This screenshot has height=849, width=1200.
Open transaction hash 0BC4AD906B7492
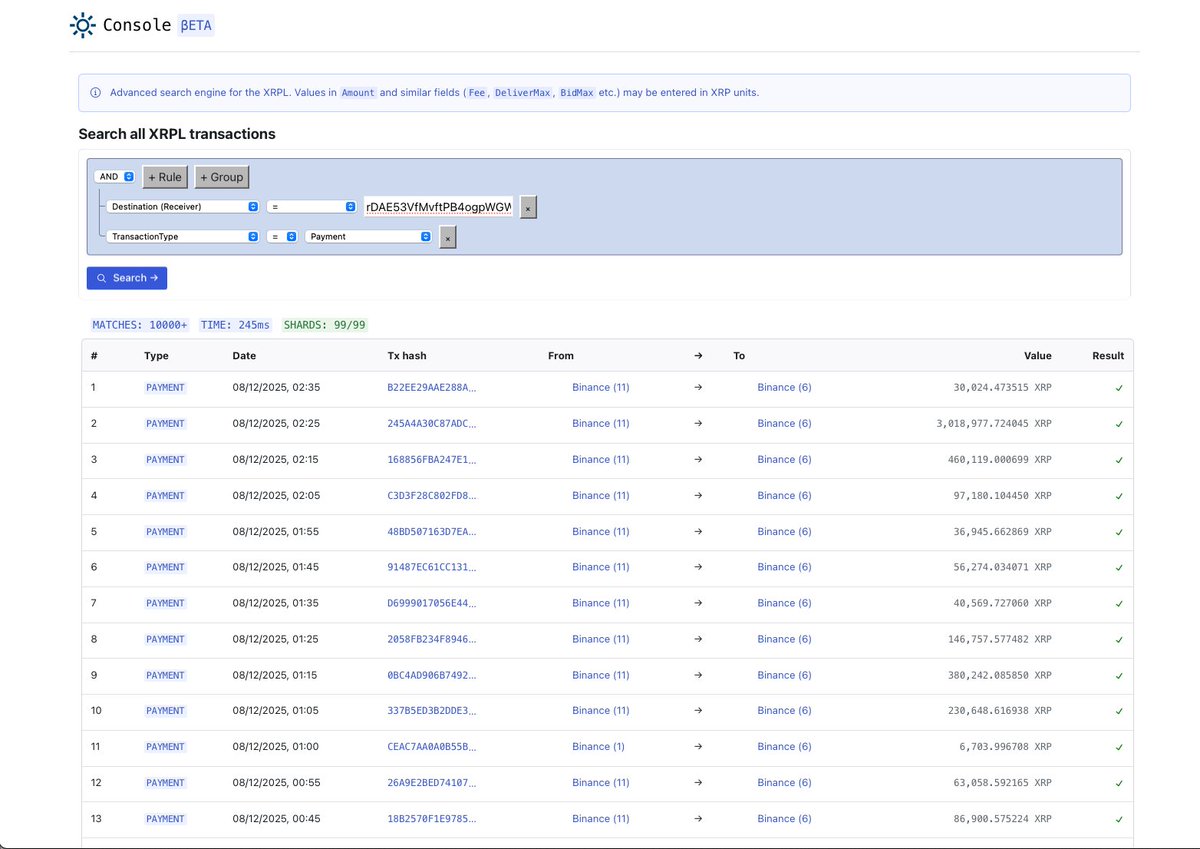[x=432, y=675]
